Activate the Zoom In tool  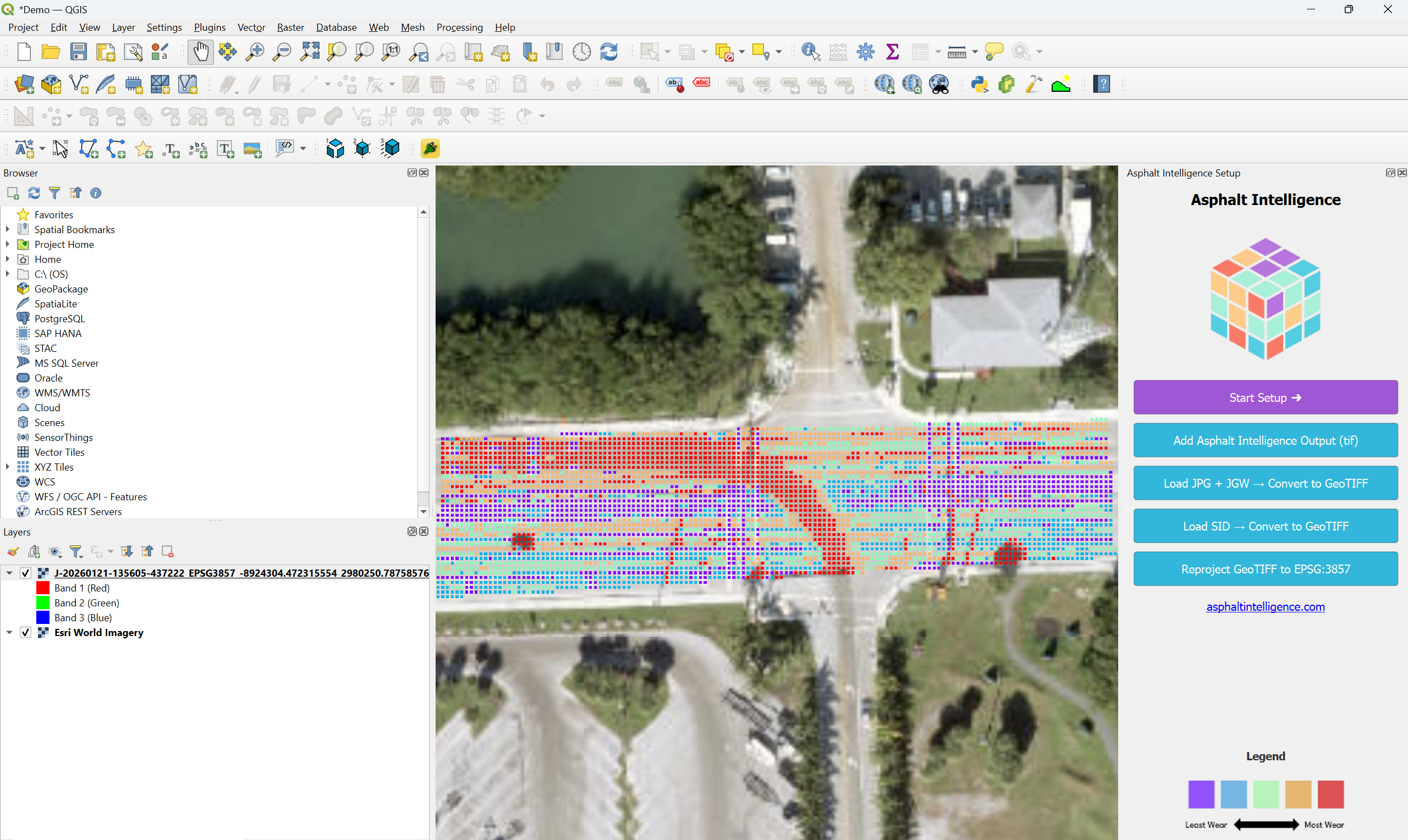click(x=254, y=52)
